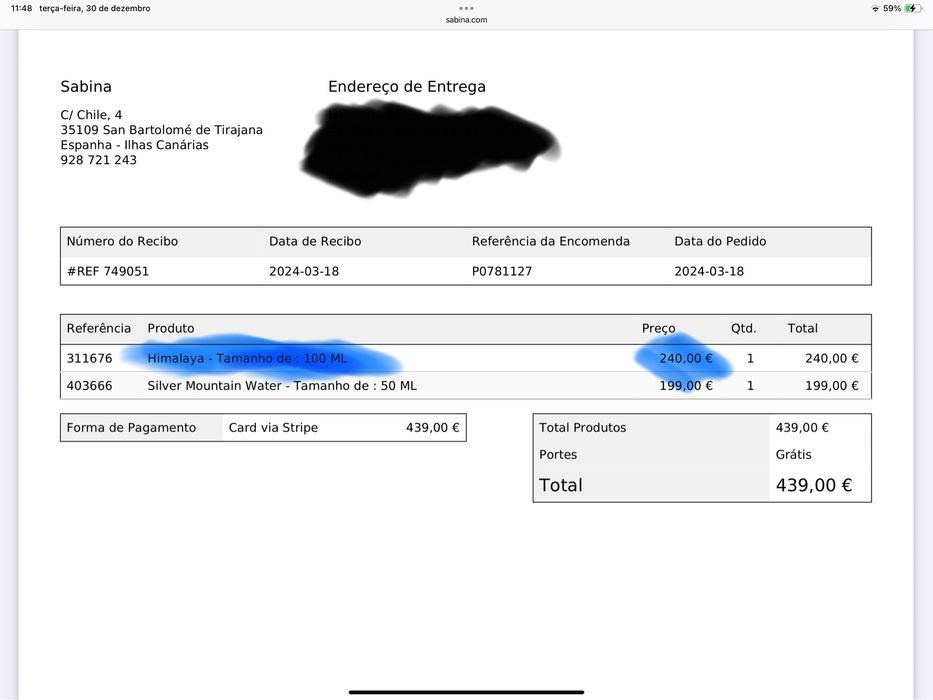Click the Sabina company heading
The height and width of the screenshot is (700, 933).
[86, 86]
